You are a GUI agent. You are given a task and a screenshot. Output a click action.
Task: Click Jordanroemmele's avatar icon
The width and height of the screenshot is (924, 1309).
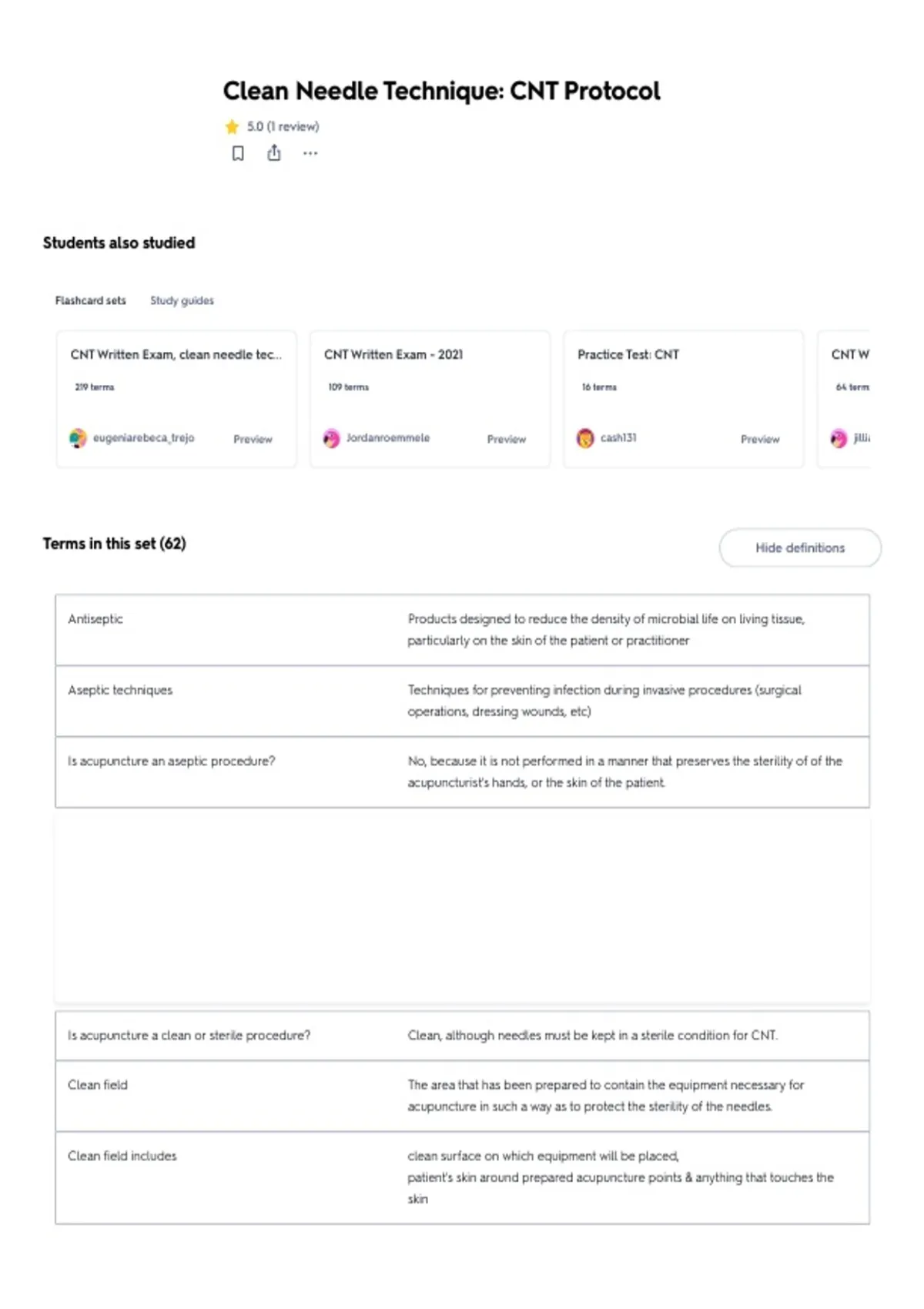click(x=331, y=438)
